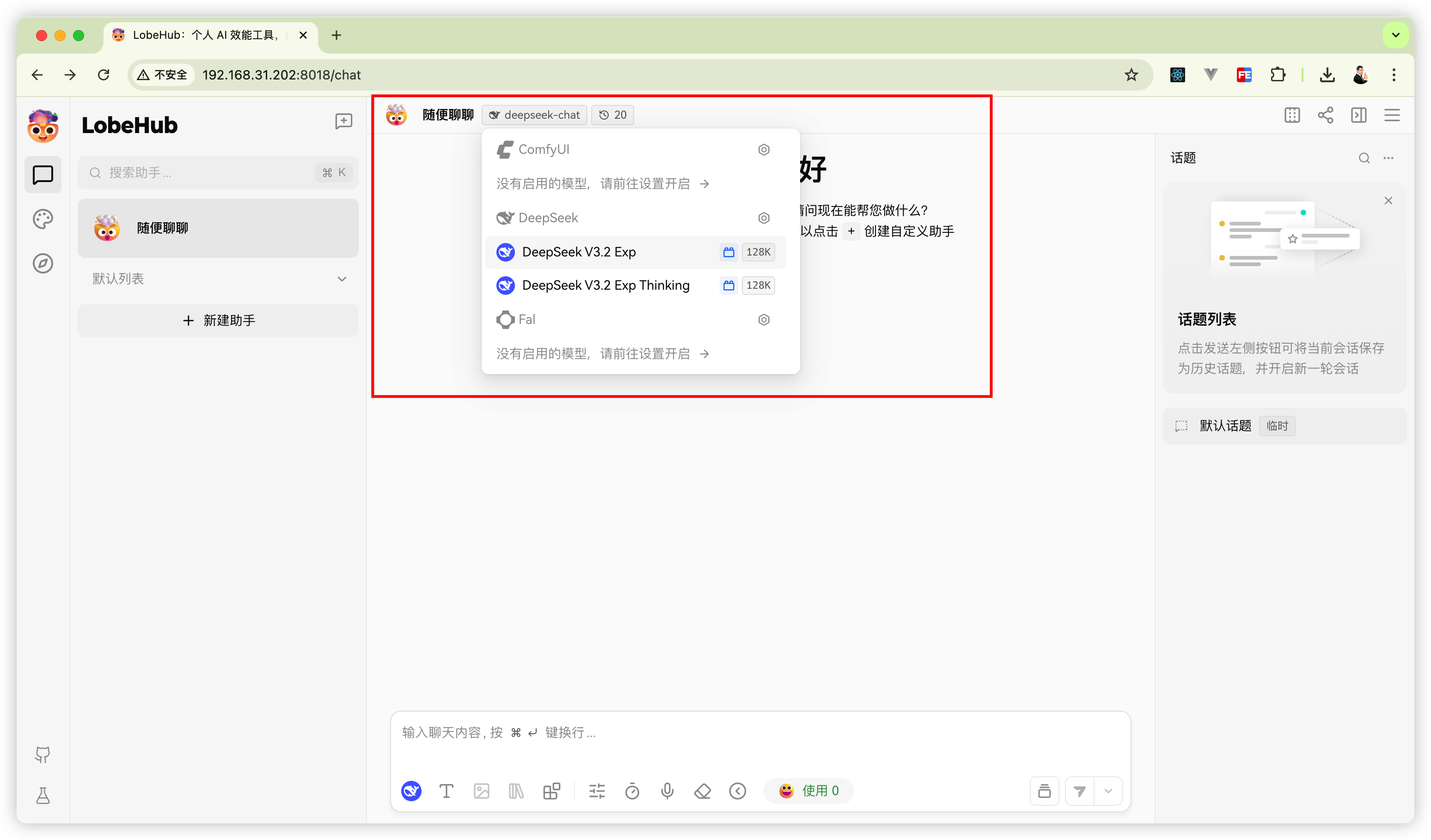1431x840 pixels.
Task: Open the send button dropdown arrow
Action: (x=1108, y=791)
